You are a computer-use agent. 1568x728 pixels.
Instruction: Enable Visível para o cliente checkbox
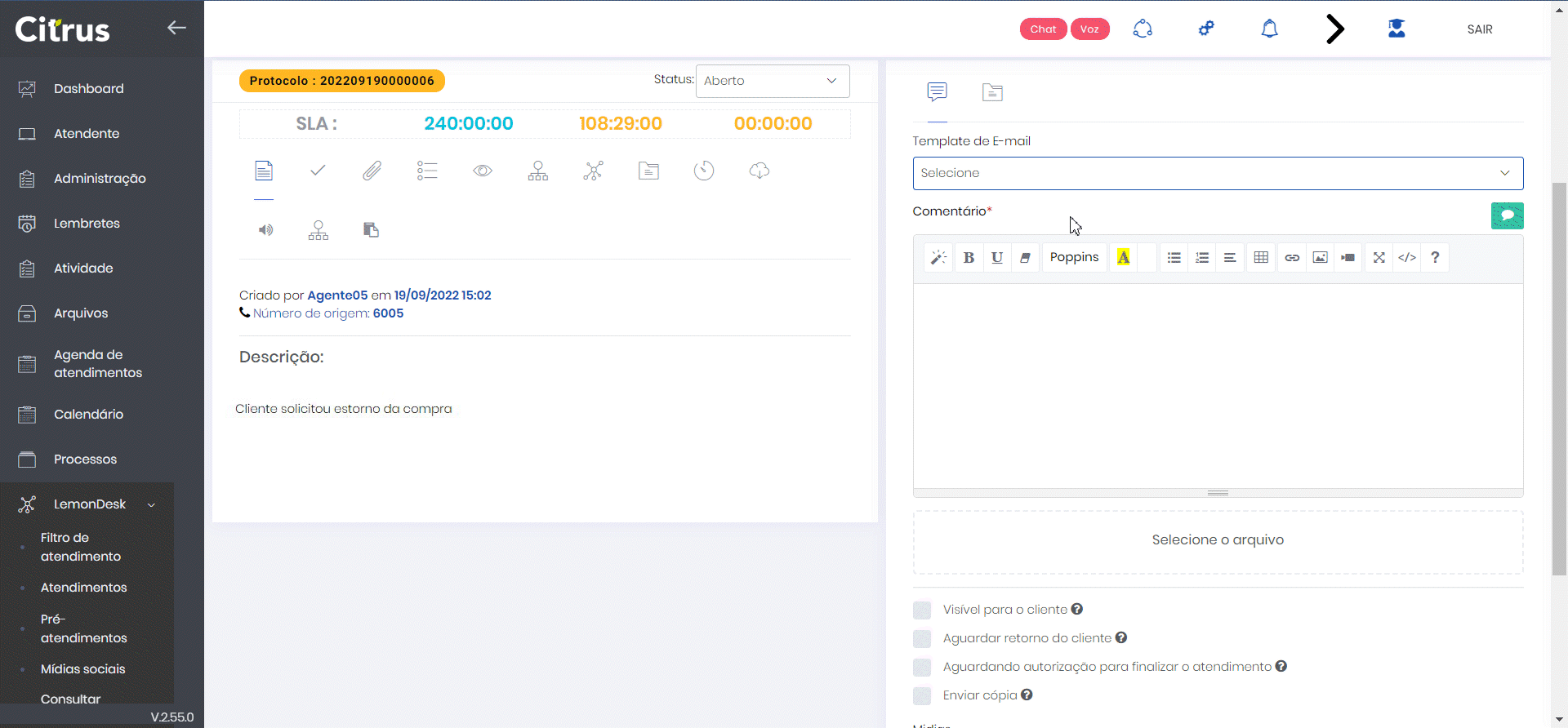pos(922,610)
